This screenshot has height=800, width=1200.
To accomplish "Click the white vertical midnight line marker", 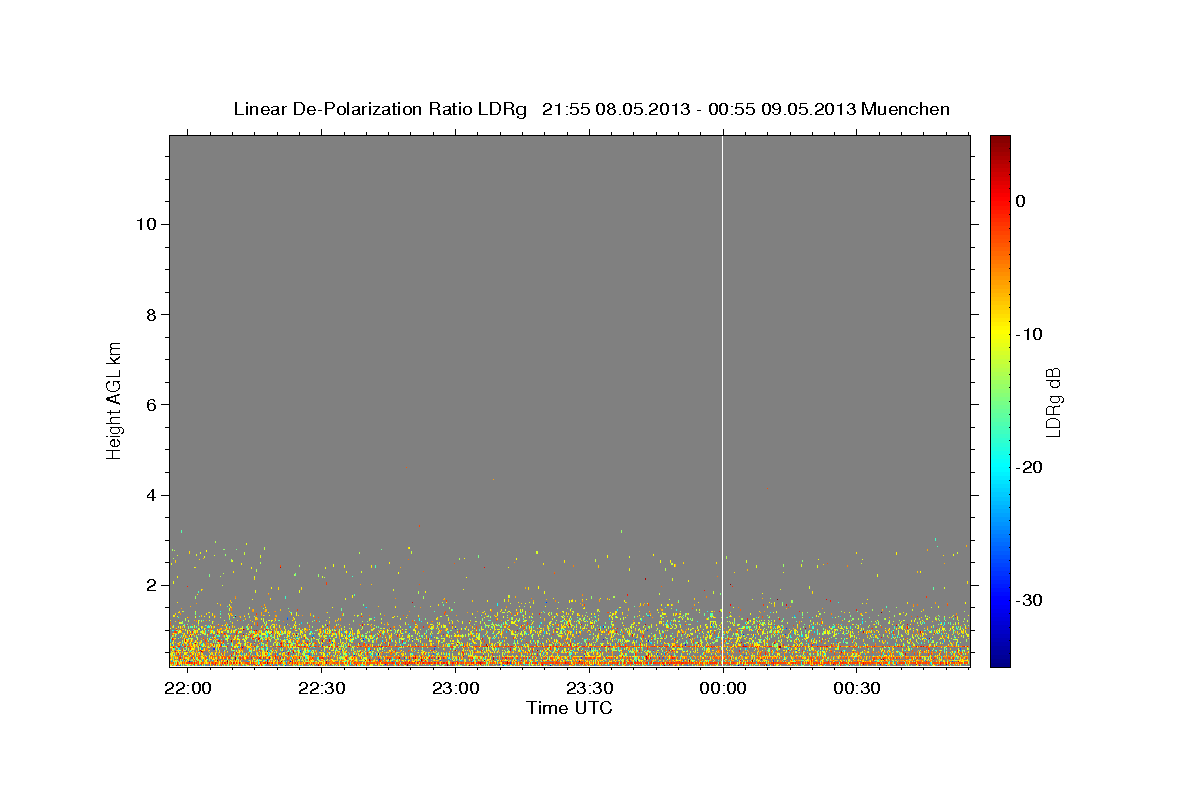I will 723,400.
